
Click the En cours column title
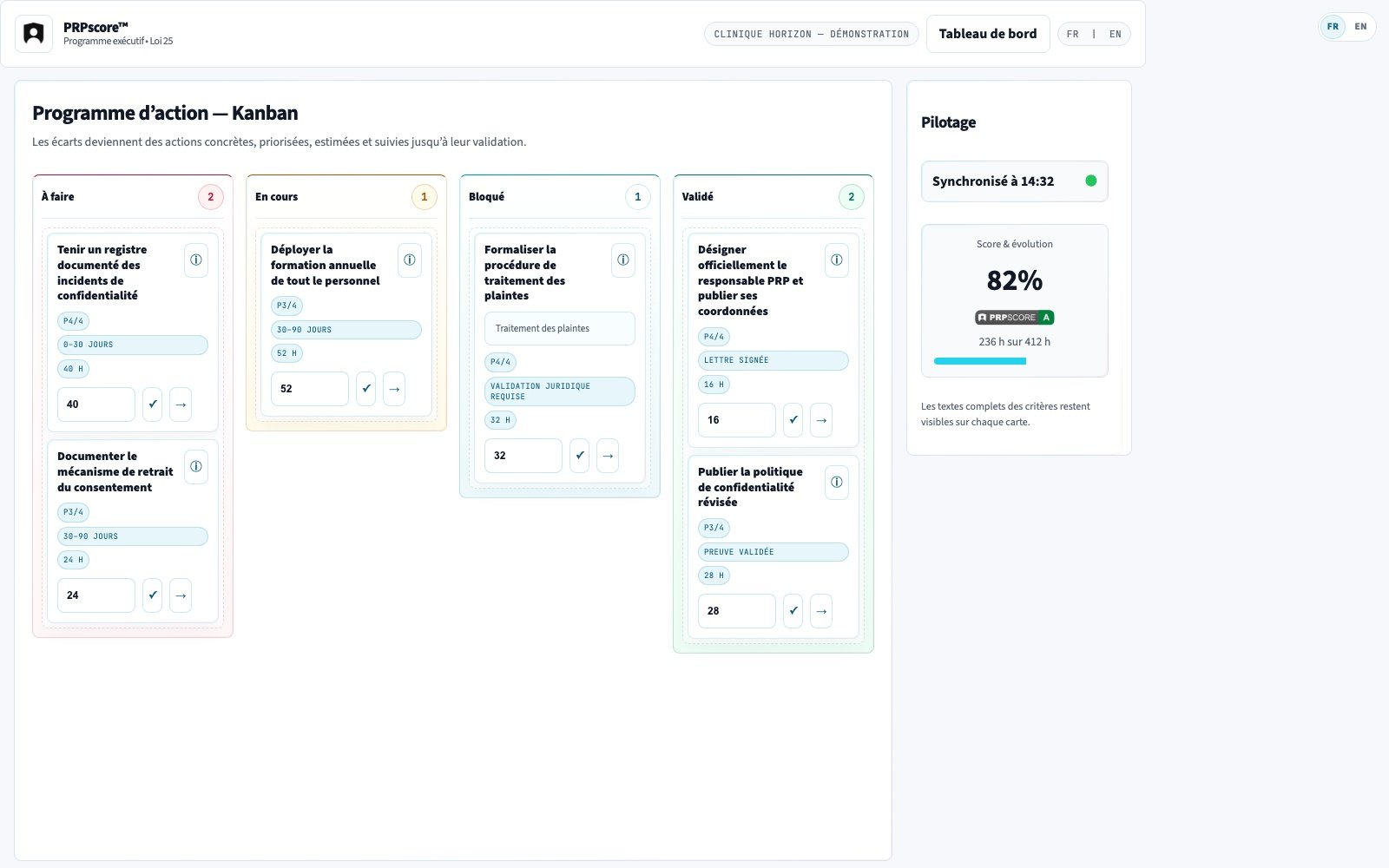click(276, 197)
